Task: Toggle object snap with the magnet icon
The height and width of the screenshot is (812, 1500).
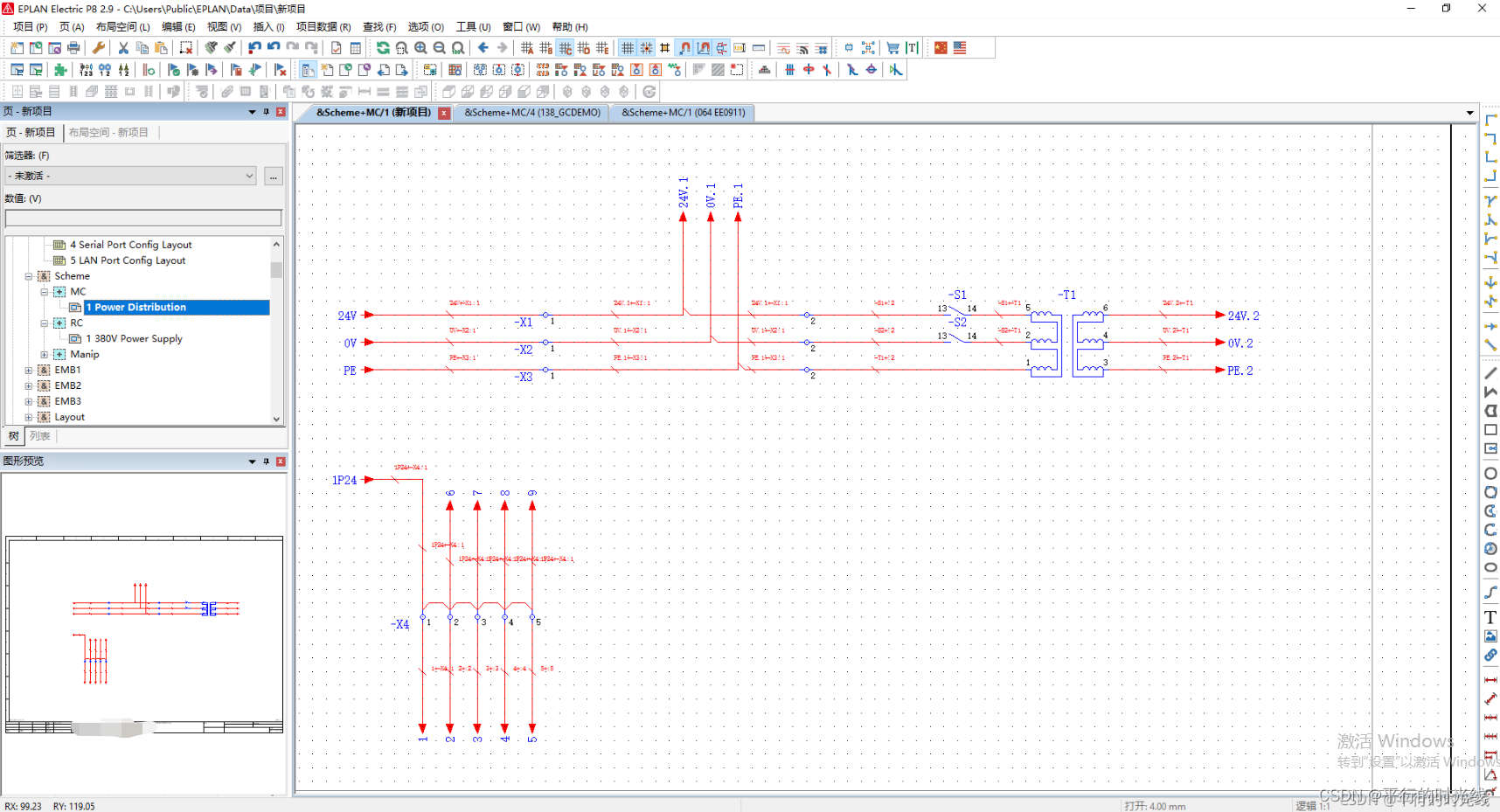Action: pos(684,48)
